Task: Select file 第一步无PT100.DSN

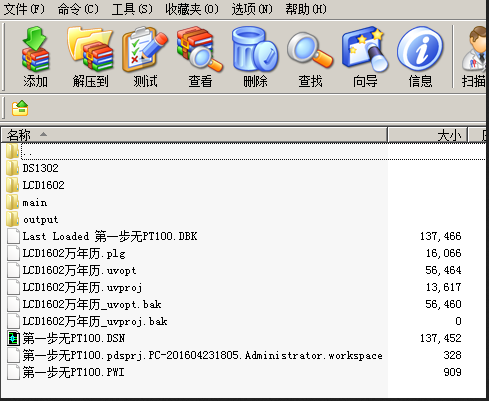Action: pos(74,338)
